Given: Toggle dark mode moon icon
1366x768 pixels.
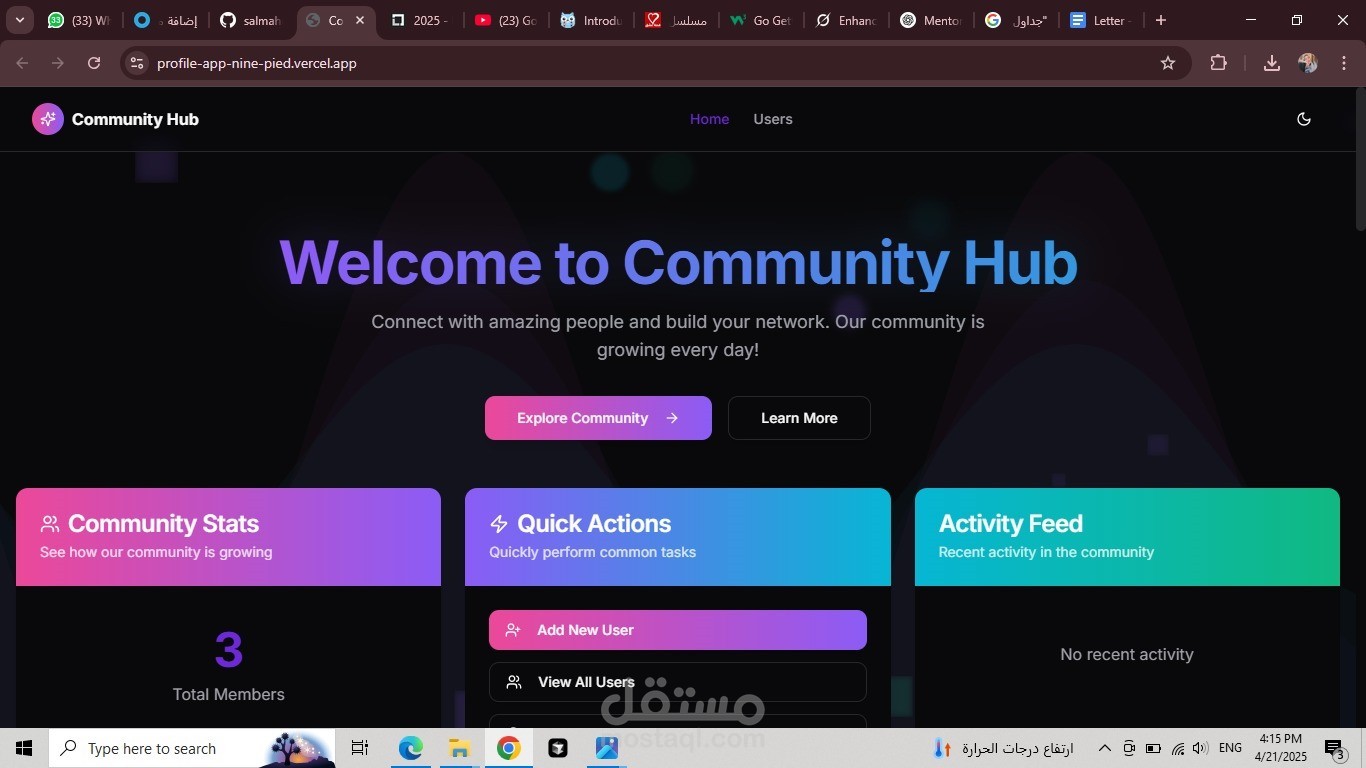Looking at the screenshot, I should pyautogui.click(x=1304, y=119).
